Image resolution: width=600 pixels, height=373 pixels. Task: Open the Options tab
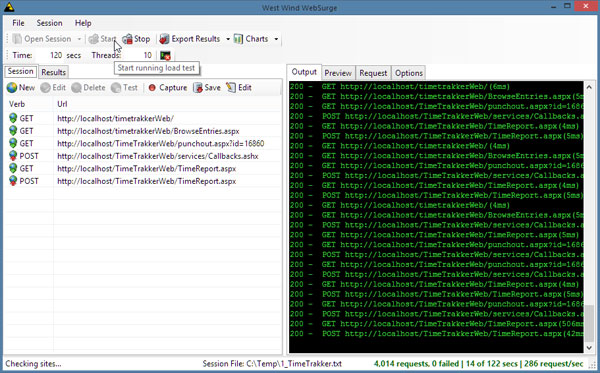409,73
